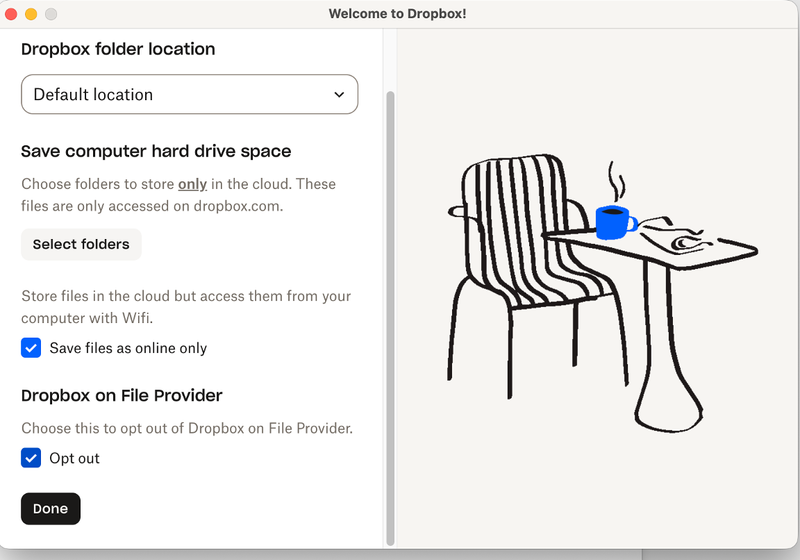Toggle Save files as online only checkbox
Viewport: 800px width, 560px height.
click(x=31, y=348)
